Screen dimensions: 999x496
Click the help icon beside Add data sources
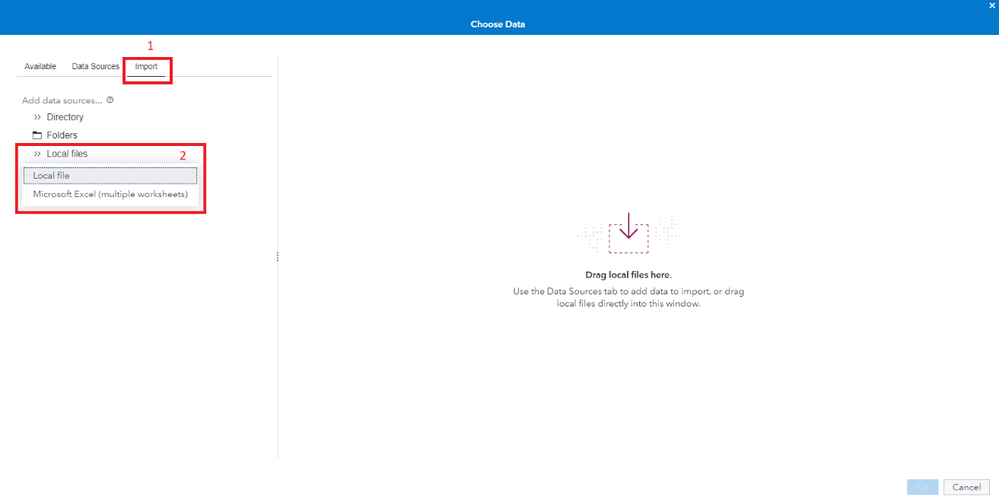click(110, 100)
